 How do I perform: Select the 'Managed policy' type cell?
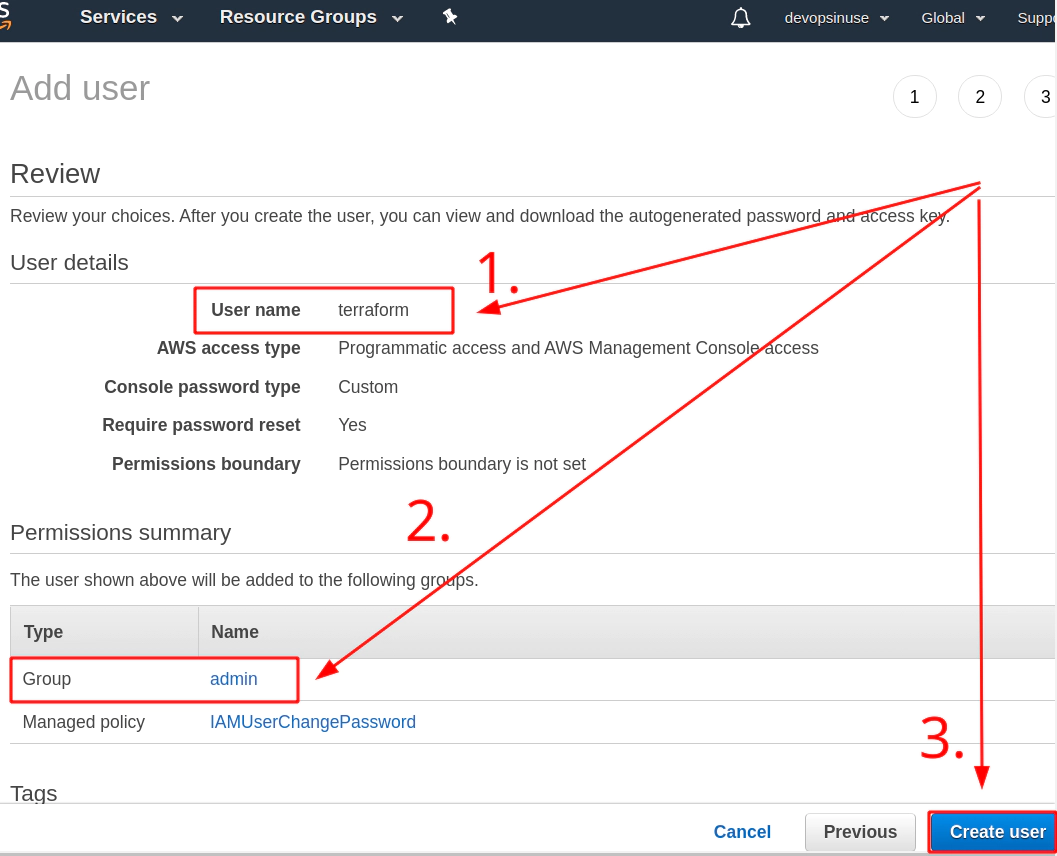[x=84, y=722]
